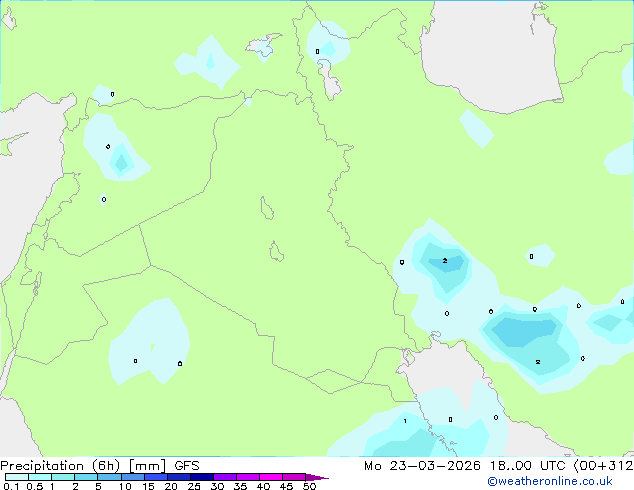Select the 20–25 mm legend swatch

pyautogui.click(x=179, y=477)
